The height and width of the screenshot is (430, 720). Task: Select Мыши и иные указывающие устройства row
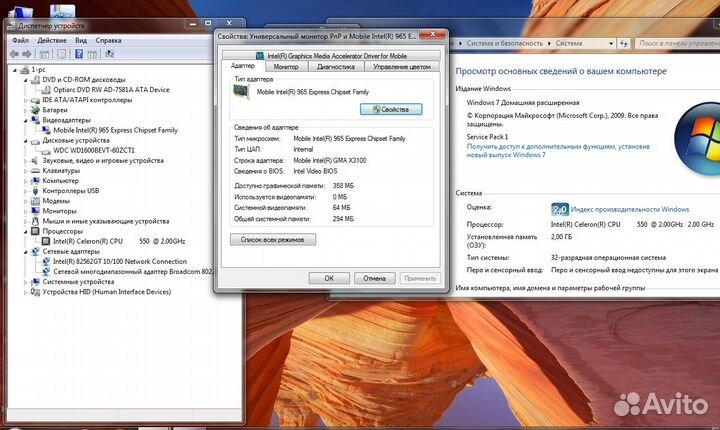tap(106, 221)
